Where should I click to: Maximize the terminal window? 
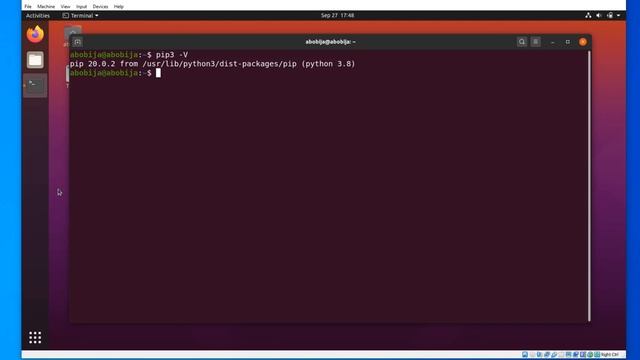click(x=567, y=42)
